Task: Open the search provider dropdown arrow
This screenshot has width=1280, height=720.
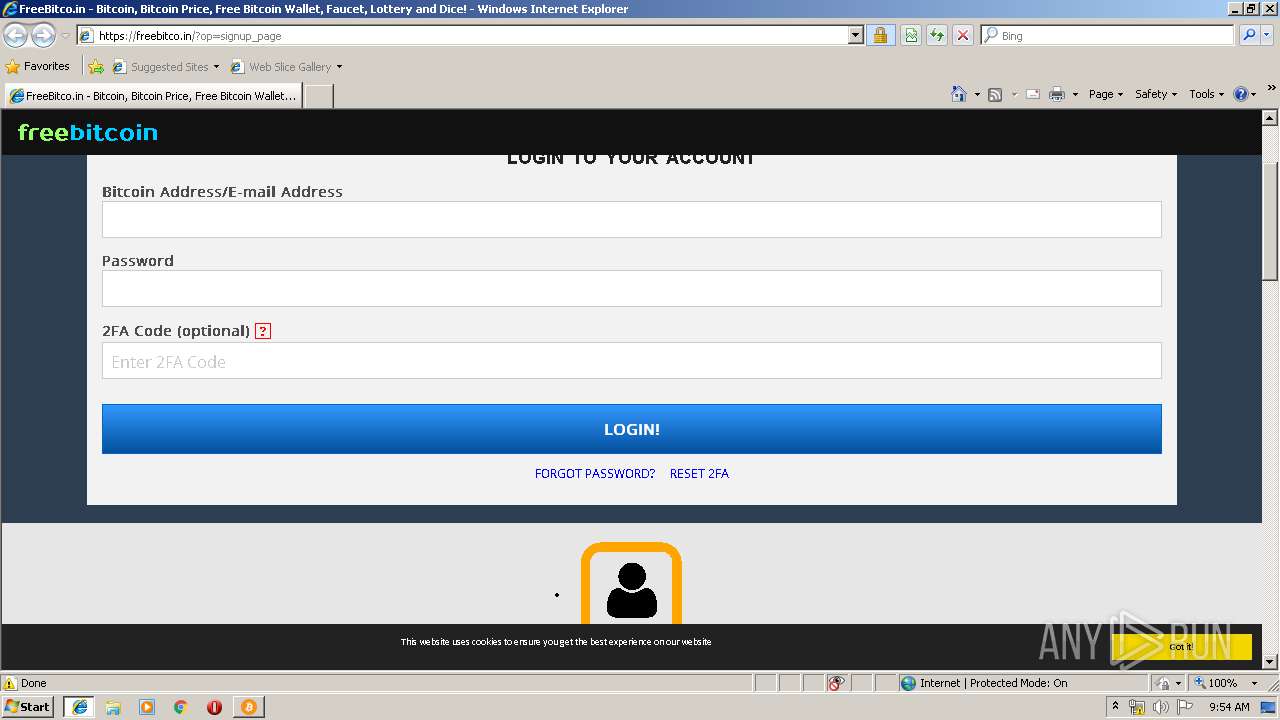Action: (1268, 35)
